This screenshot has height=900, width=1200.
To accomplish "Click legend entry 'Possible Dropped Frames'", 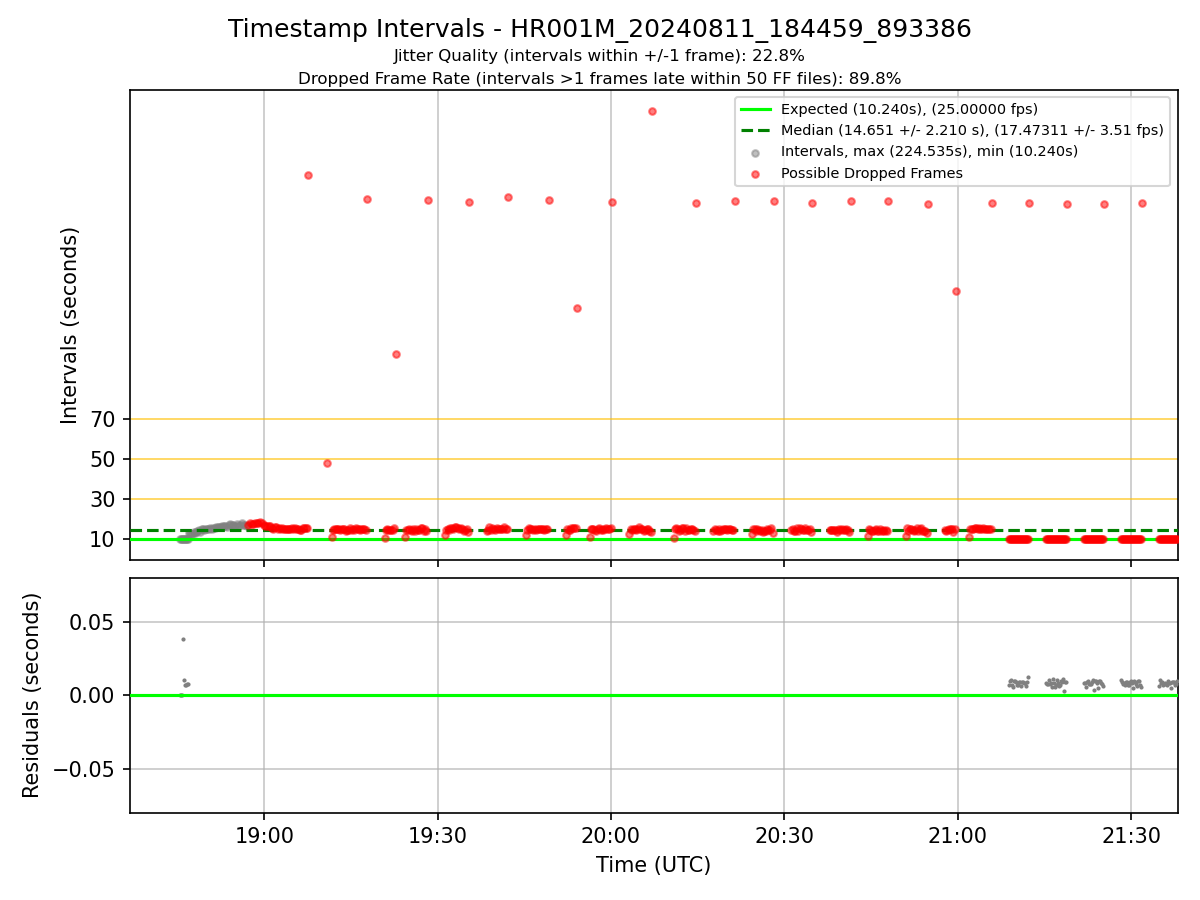I will point(871,173).
